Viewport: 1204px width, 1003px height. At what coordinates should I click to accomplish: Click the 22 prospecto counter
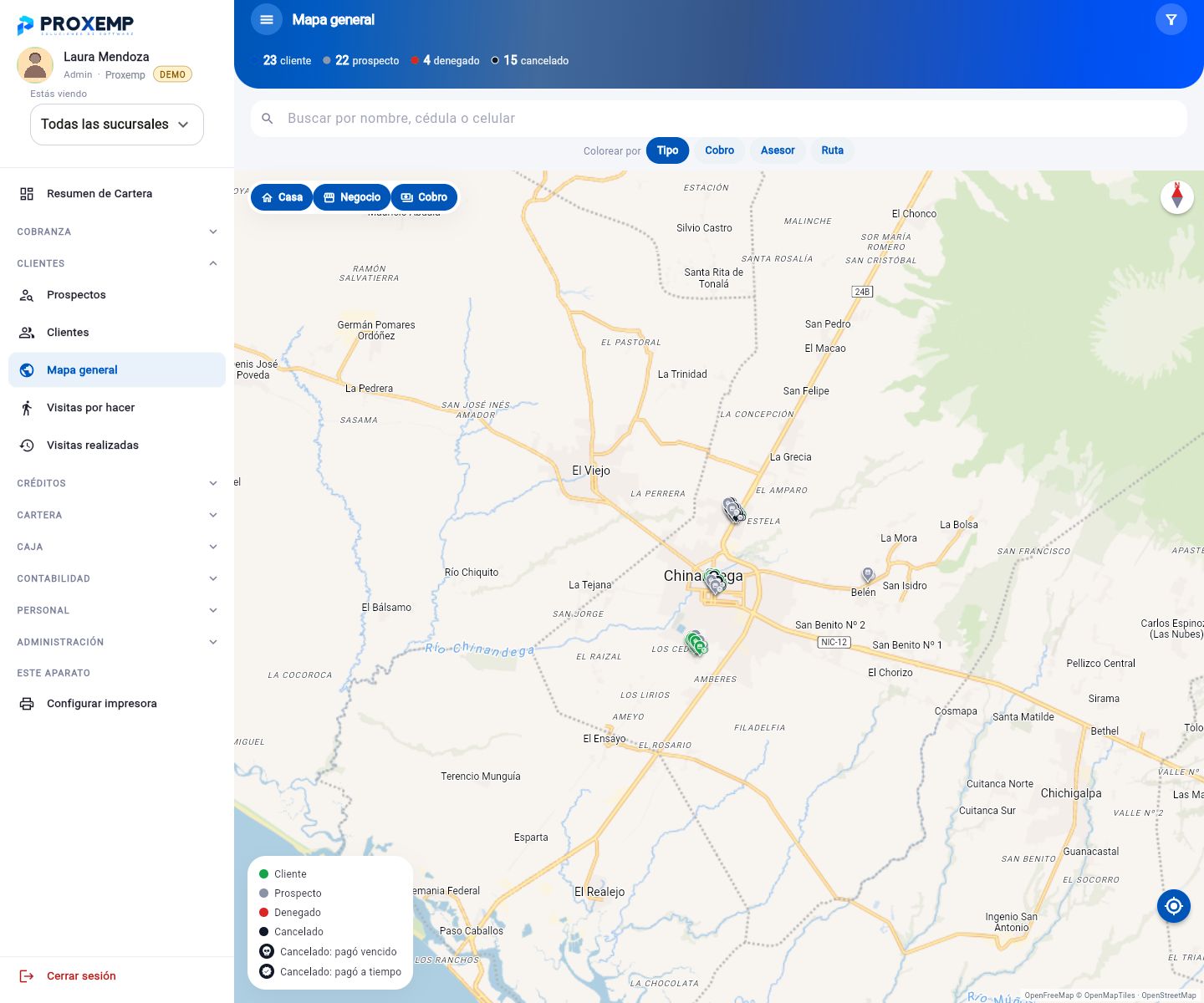(361, 60)
